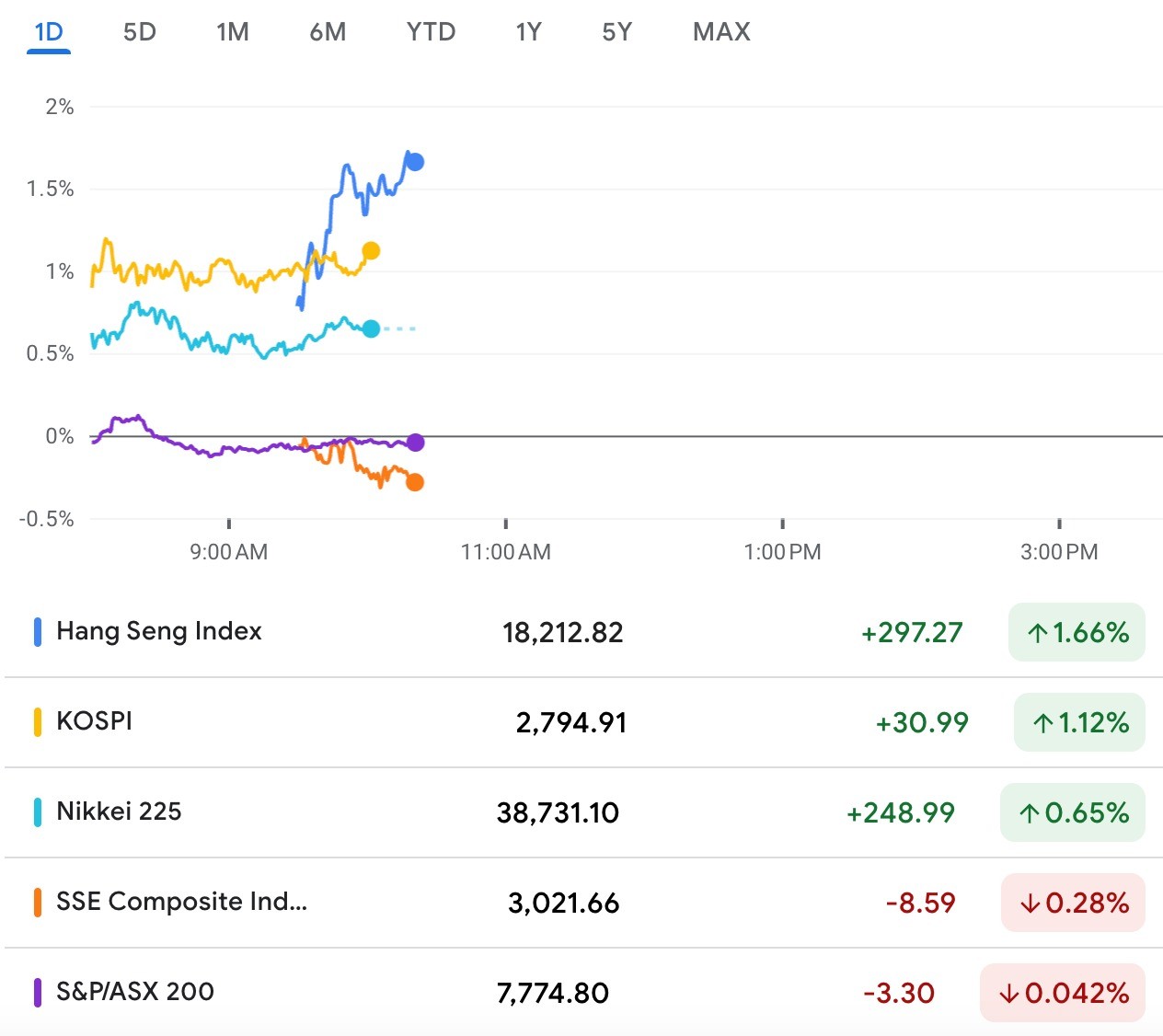Click the +30.99 point change value
The height and width of the screenshot is (1036, 1163).
click(x=922, y=723)
